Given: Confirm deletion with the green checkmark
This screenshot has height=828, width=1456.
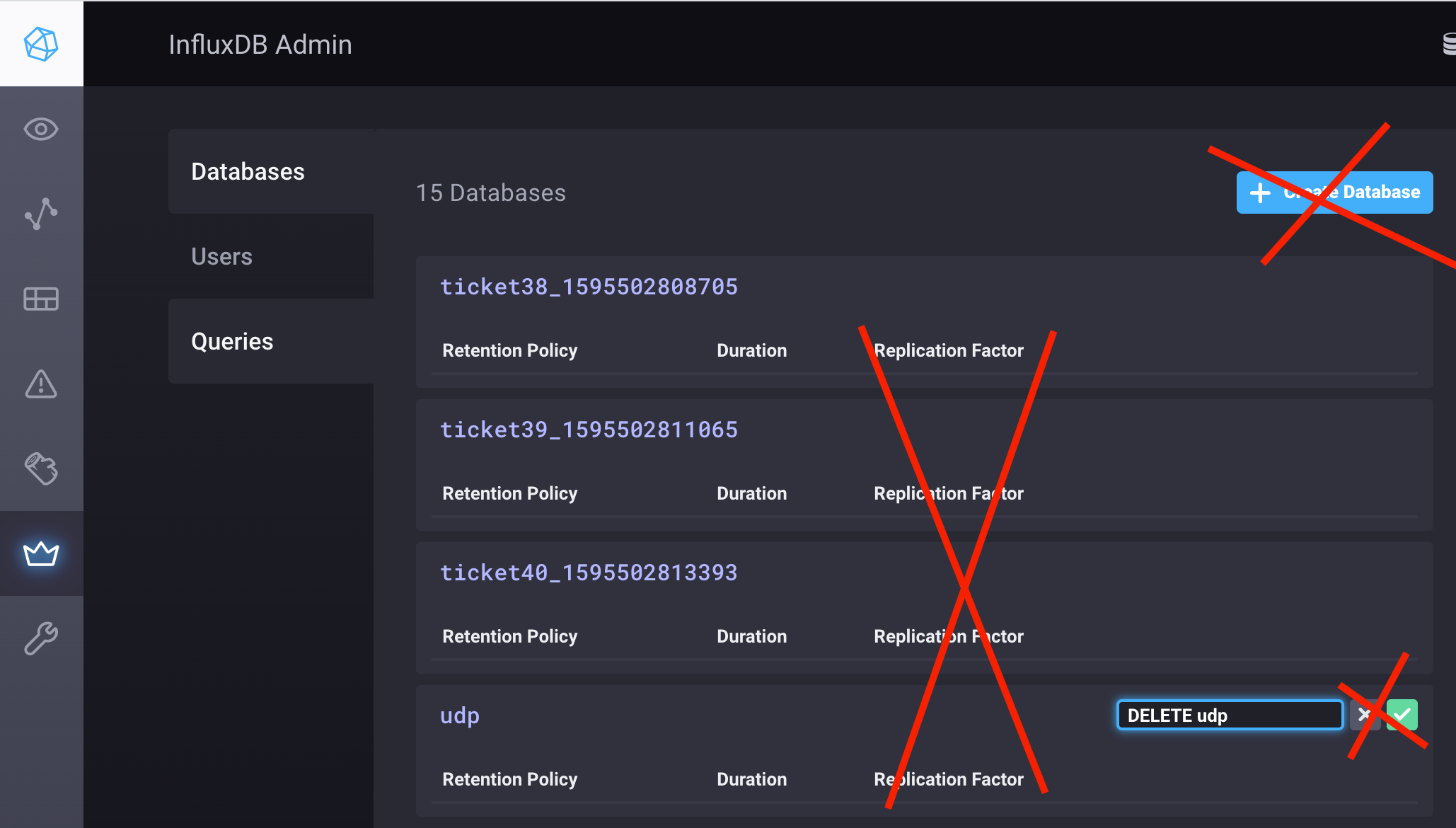Looking at the screenshot, I should tap(1404, 715).
